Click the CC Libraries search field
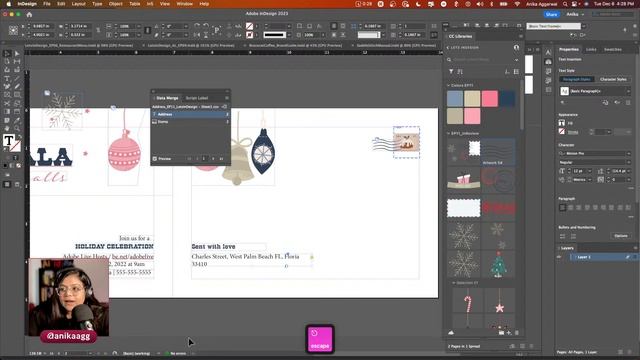The image size is (640, 360). [482, 60]
